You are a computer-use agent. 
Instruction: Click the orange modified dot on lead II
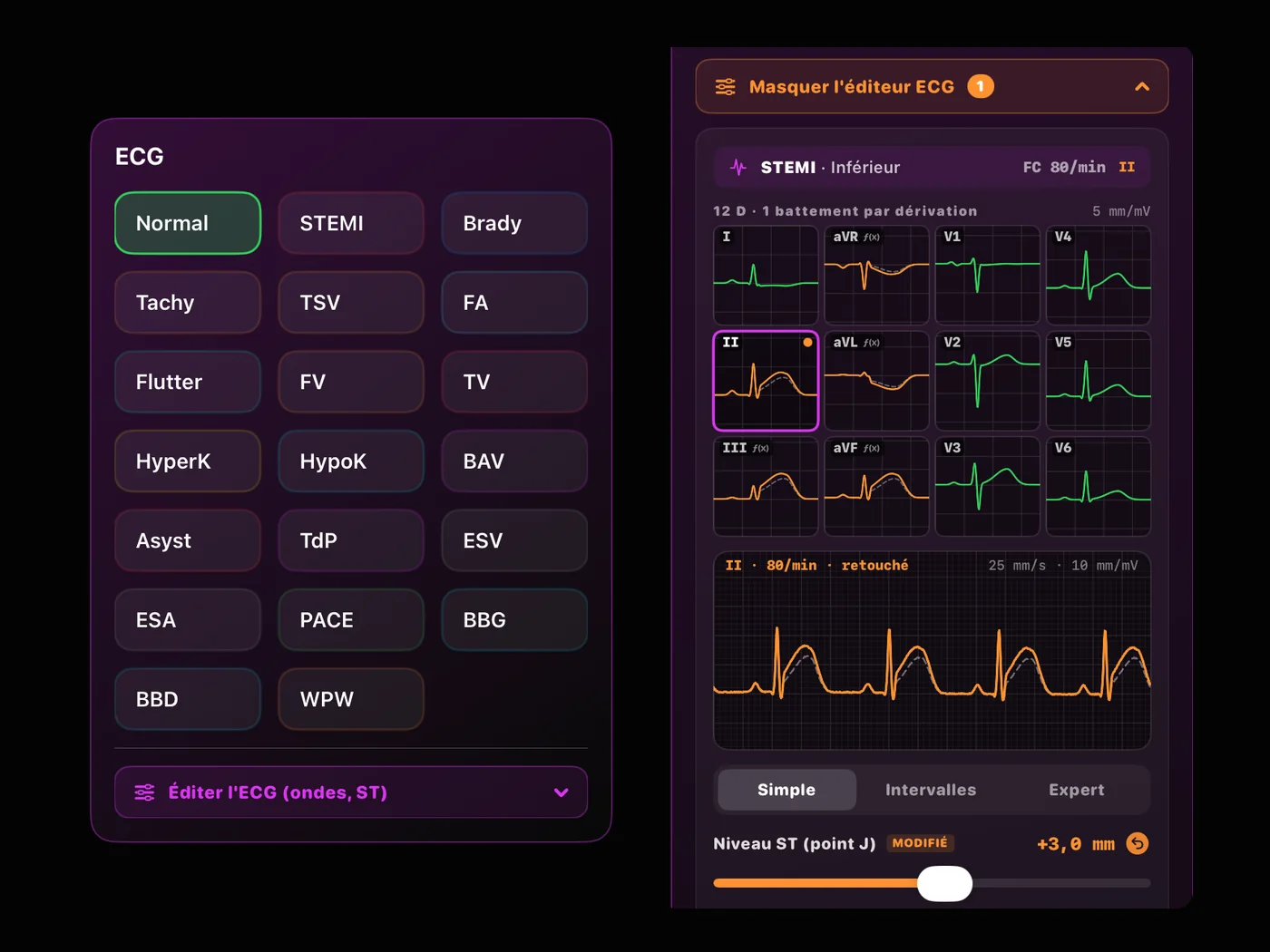pyautogui.click(x=807, y=343)
